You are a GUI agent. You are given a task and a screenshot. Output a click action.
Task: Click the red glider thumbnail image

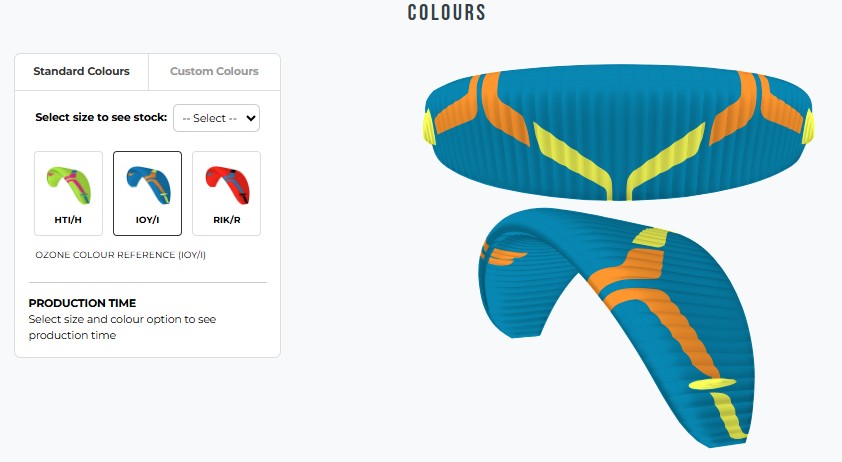pos(227,184)
